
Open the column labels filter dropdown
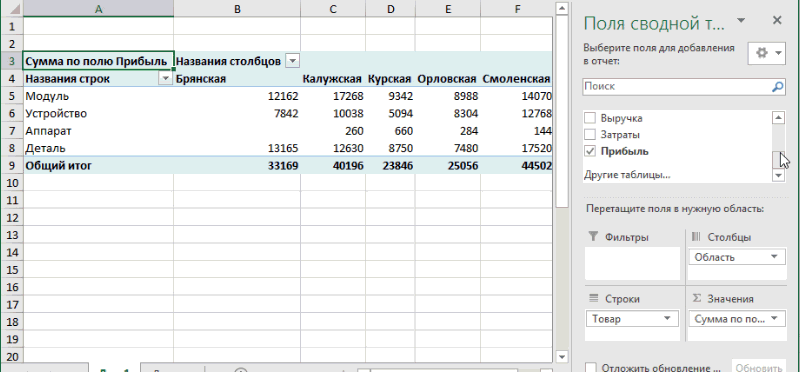point(292,62)
